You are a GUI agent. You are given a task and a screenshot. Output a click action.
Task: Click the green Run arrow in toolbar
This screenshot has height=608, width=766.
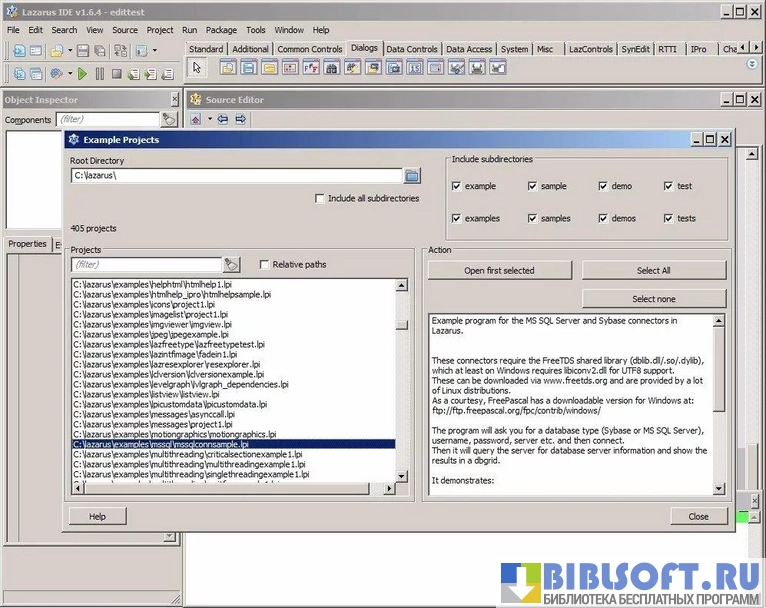tap(83, 73)
